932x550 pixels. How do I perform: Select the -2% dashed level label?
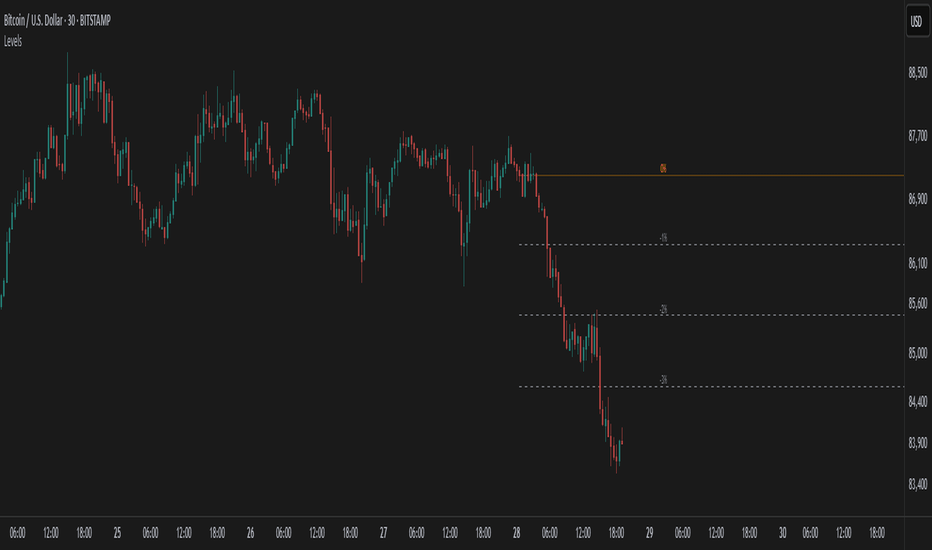coord(663,309)
